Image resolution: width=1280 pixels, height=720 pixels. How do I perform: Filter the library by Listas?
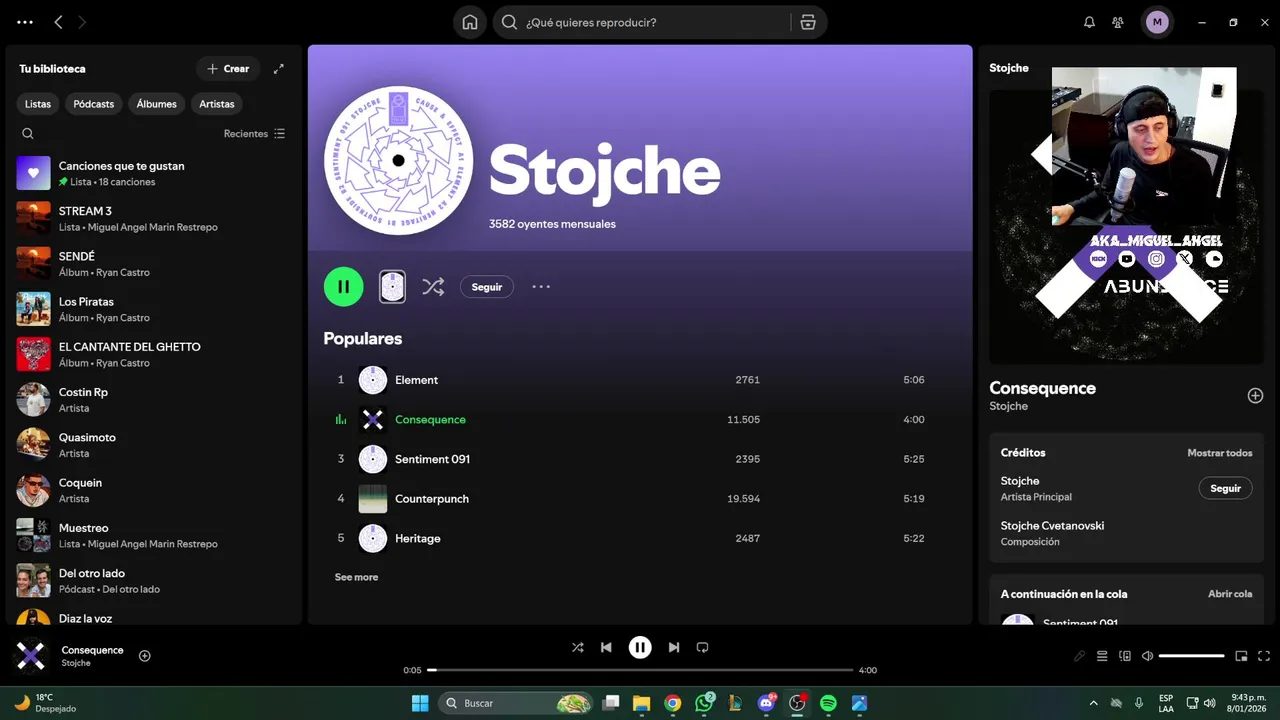38,104
